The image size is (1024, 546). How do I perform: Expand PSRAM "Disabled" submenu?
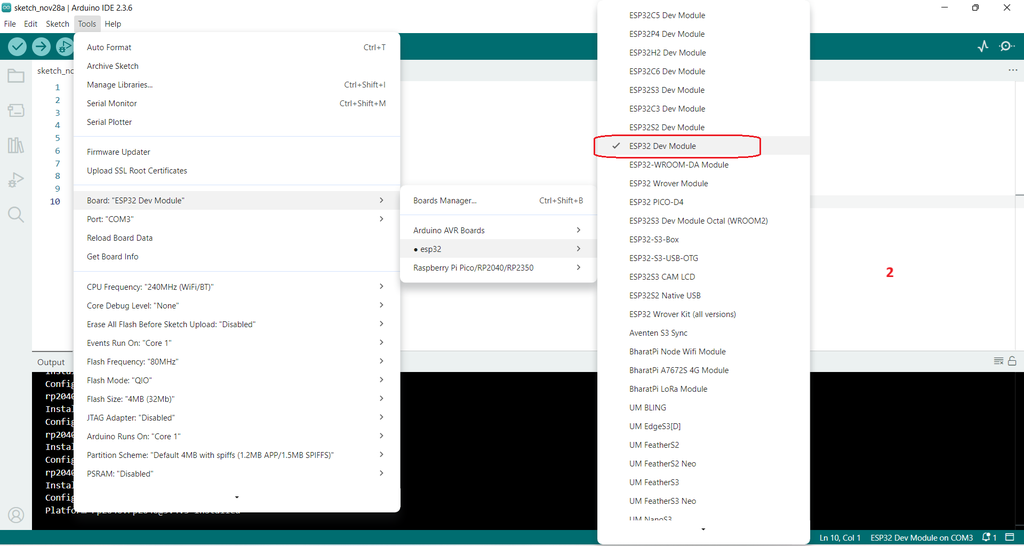[236, 474]
